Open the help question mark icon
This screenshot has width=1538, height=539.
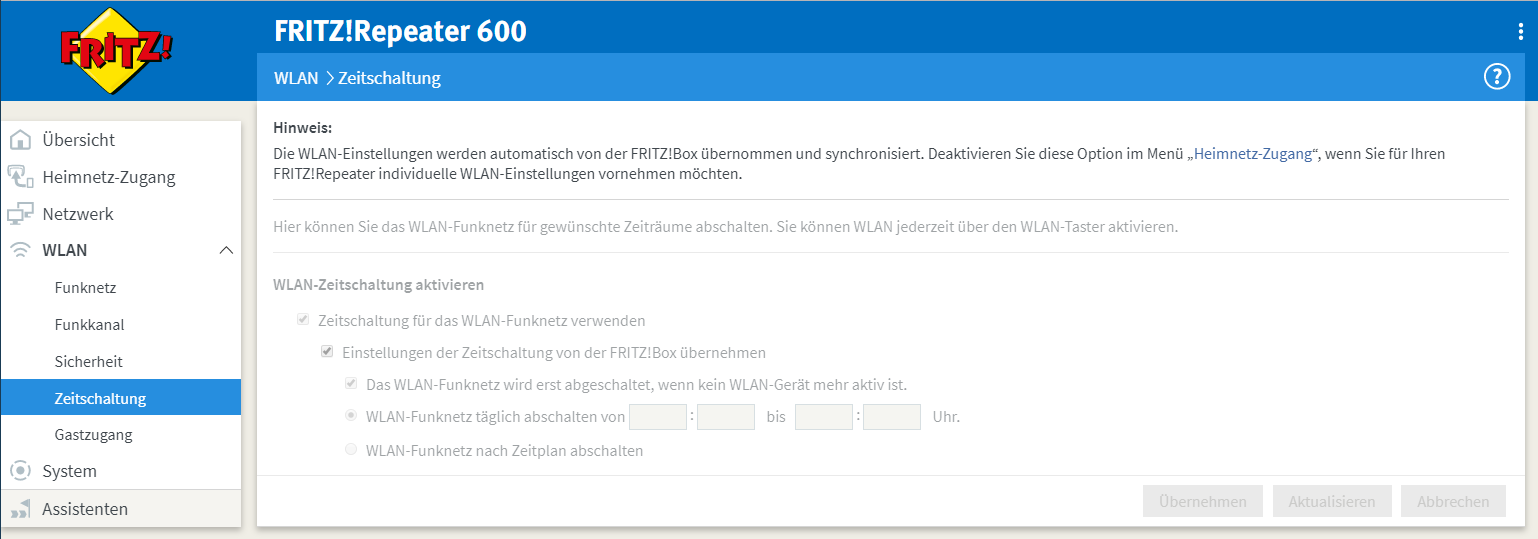tap(1496, 77)
